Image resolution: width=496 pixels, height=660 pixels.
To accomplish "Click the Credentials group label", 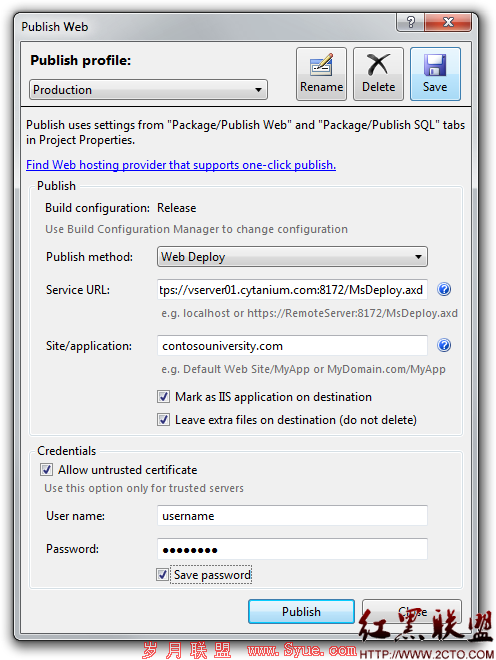I will [x=67, y=451].
